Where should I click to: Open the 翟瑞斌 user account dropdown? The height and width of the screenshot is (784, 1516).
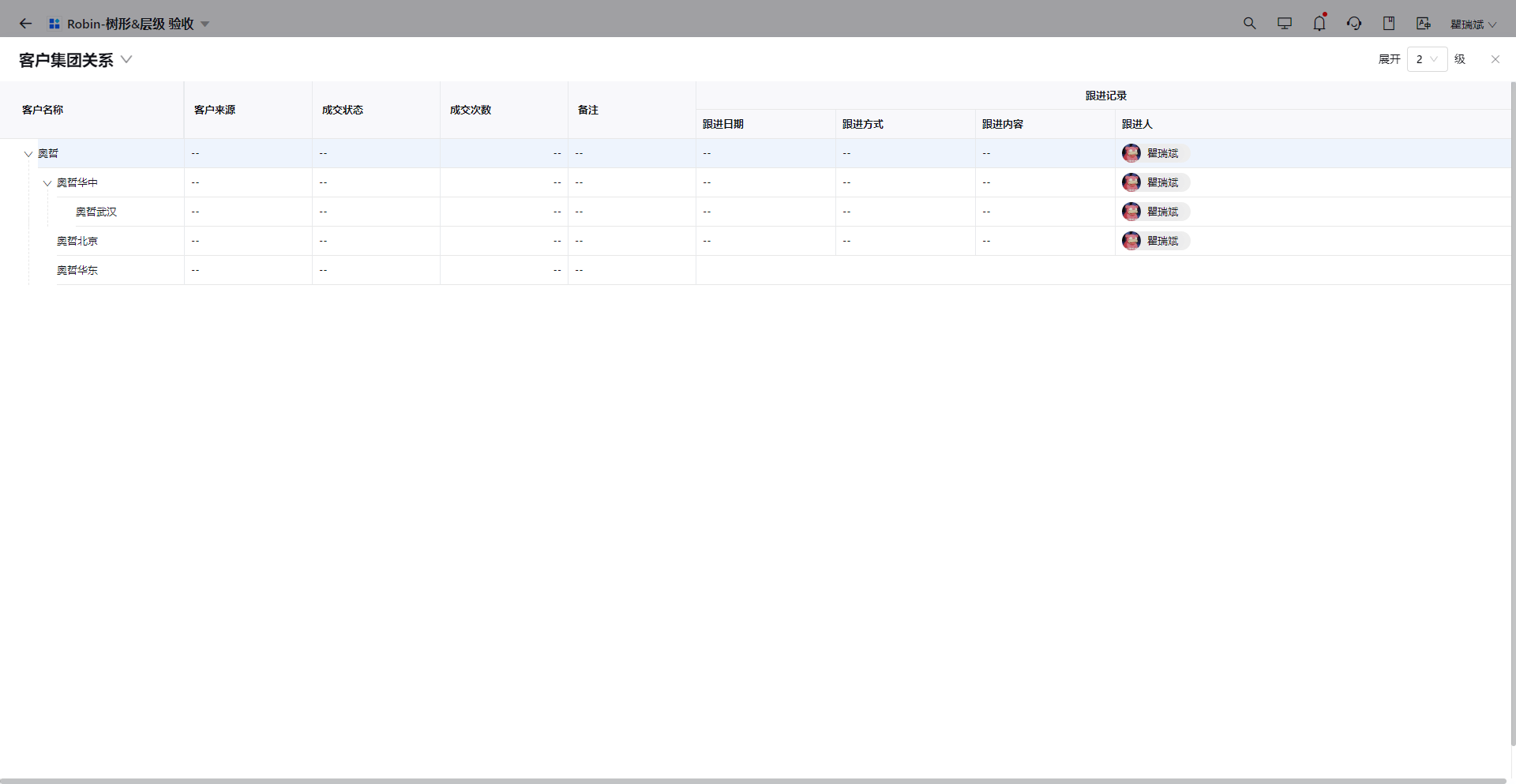(1473, 24)
